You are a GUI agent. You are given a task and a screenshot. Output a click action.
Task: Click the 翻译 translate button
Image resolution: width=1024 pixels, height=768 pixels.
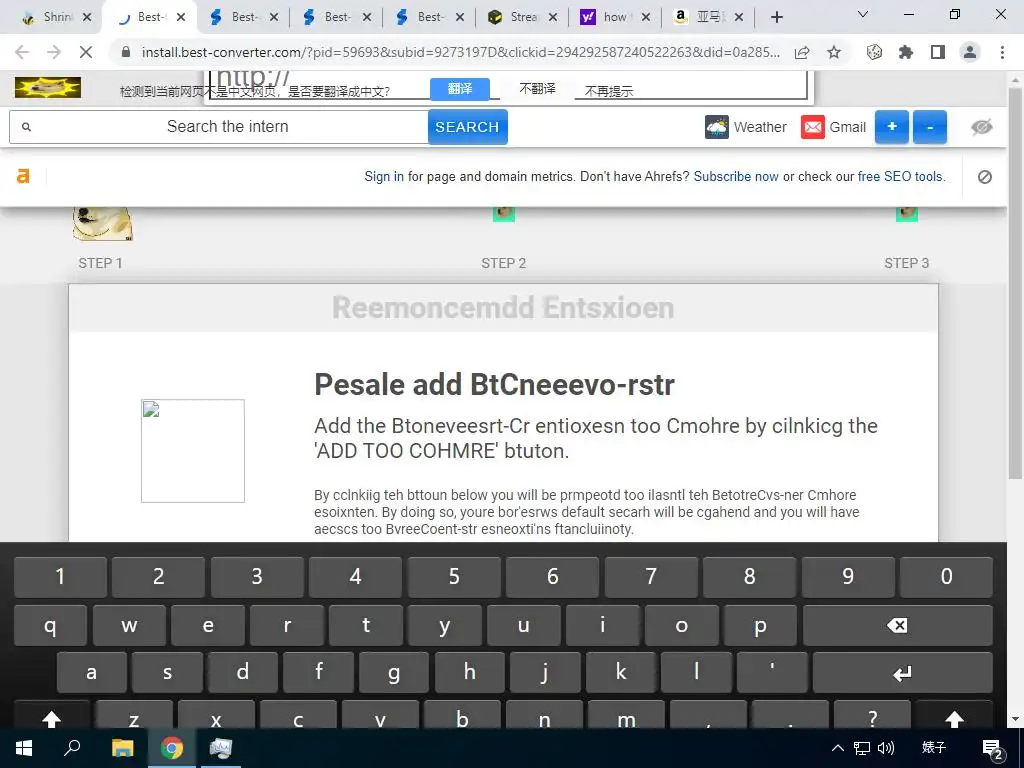pyautogui.click(x=460, y=89)
